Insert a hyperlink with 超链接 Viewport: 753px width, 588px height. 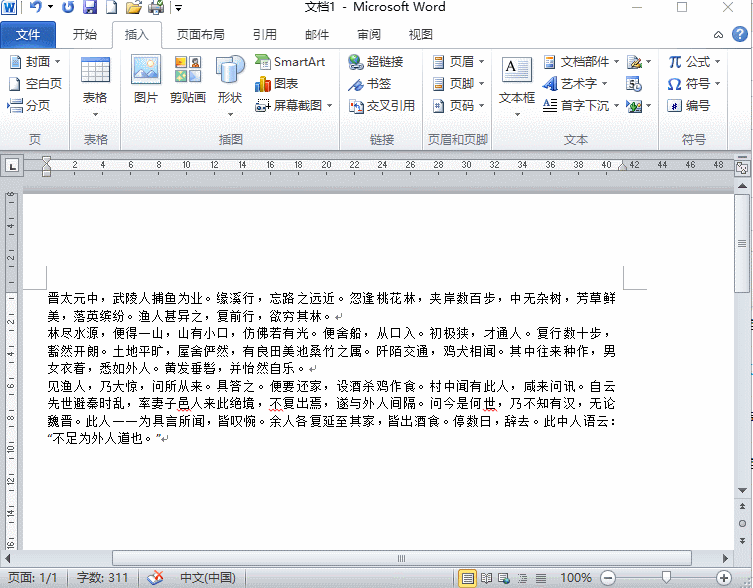point(376,61)
